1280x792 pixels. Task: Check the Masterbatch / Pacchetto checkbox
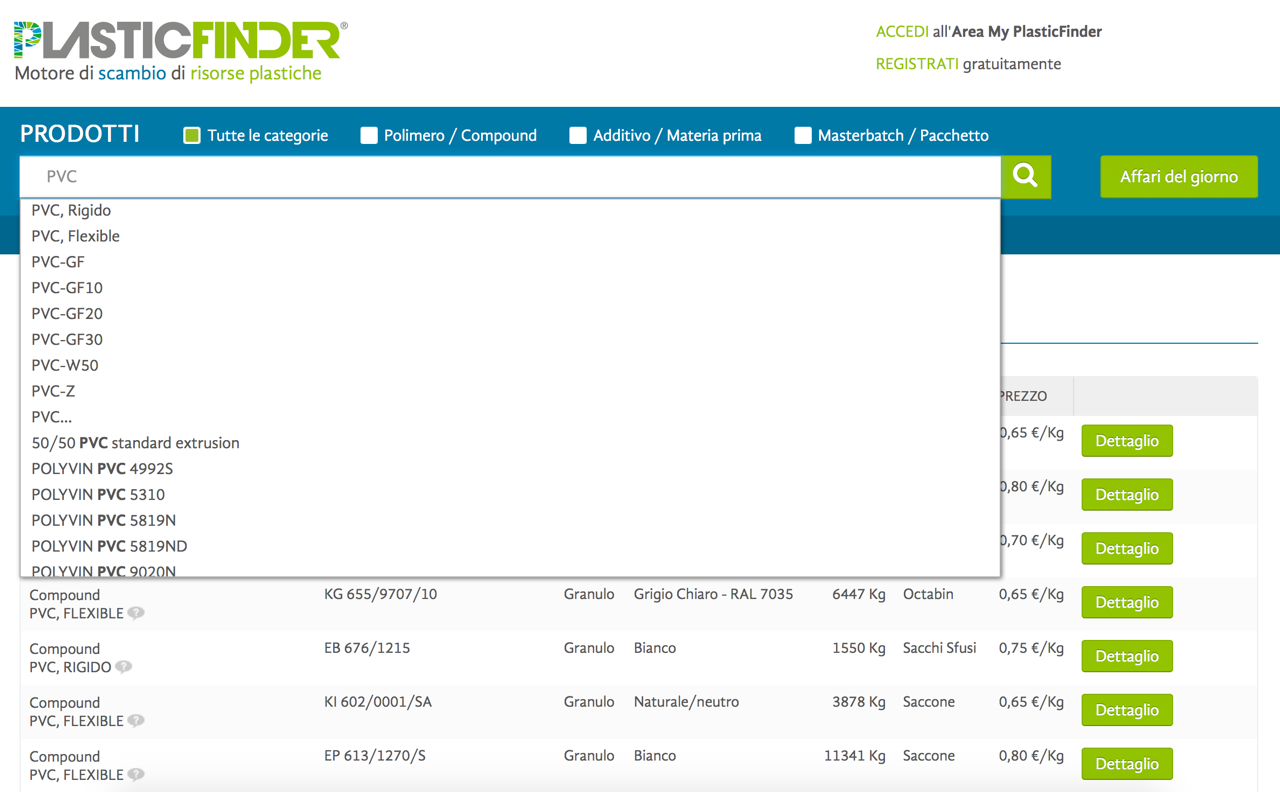point(803,135)
